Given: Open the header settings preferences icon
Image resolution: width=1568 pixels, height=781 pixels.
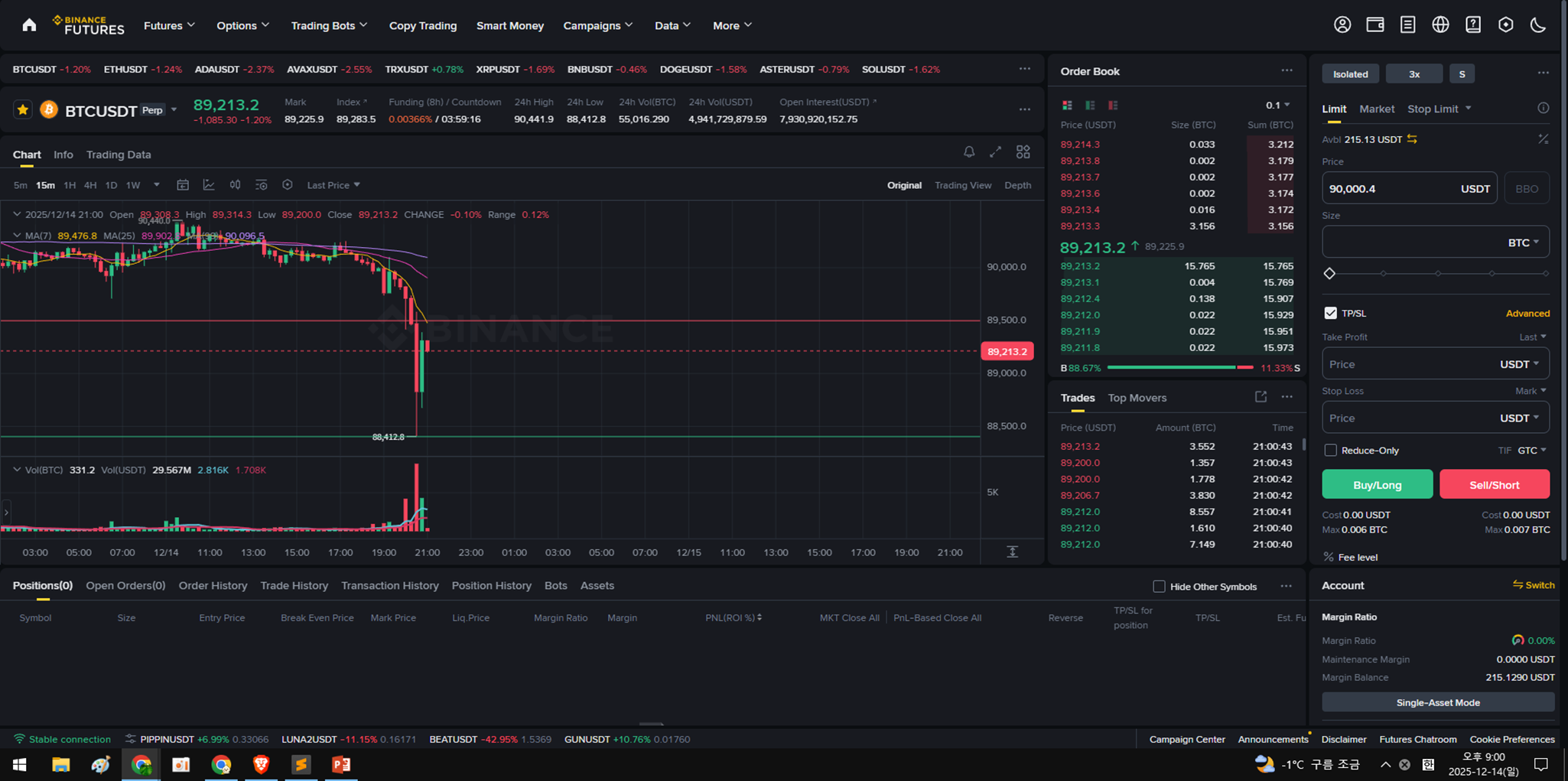Looking at the screenshot, I should 1506,24.
